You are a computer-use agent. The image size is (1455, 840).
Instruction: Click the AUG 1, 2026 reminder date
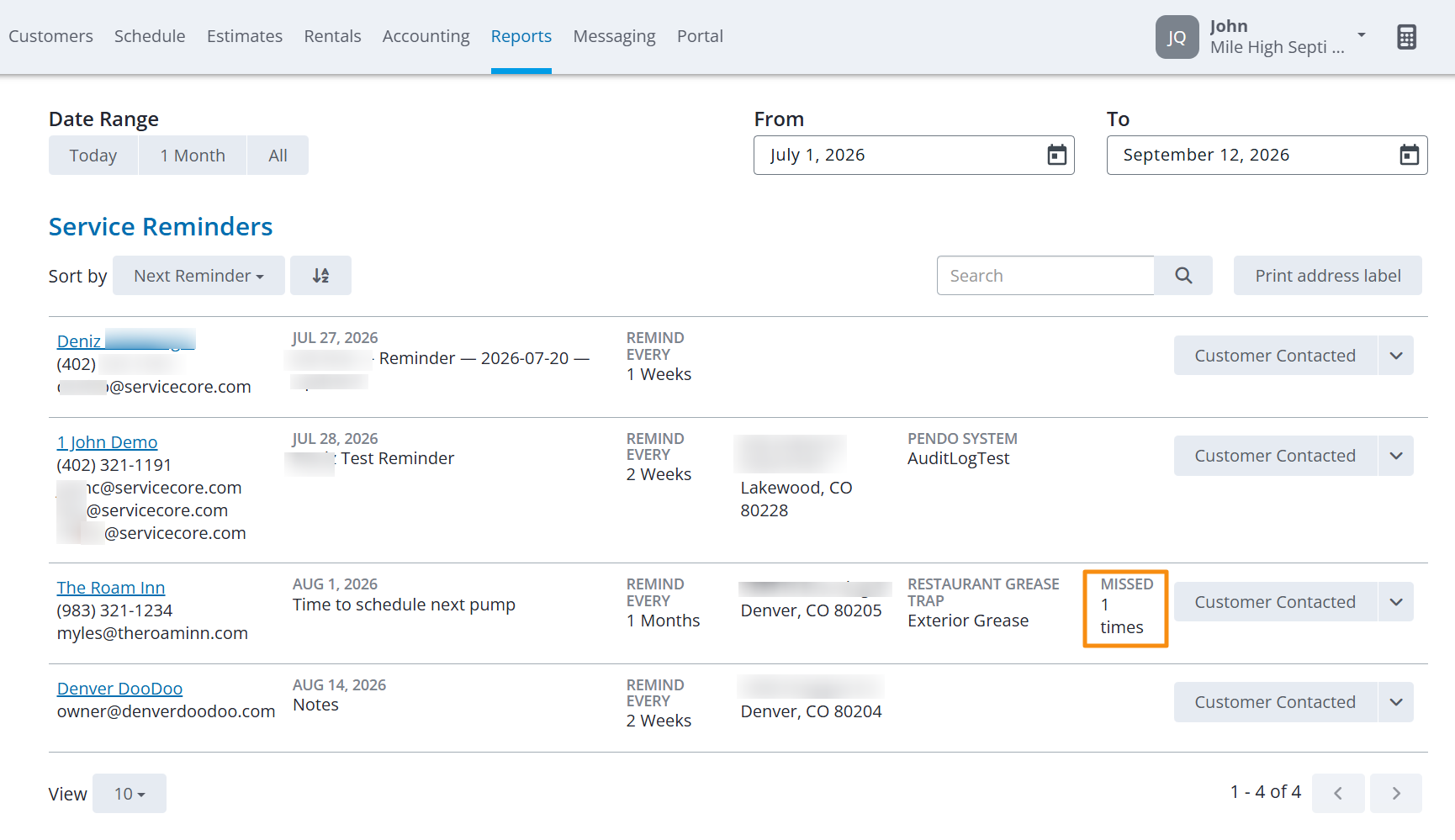click(x=335, y=584)
